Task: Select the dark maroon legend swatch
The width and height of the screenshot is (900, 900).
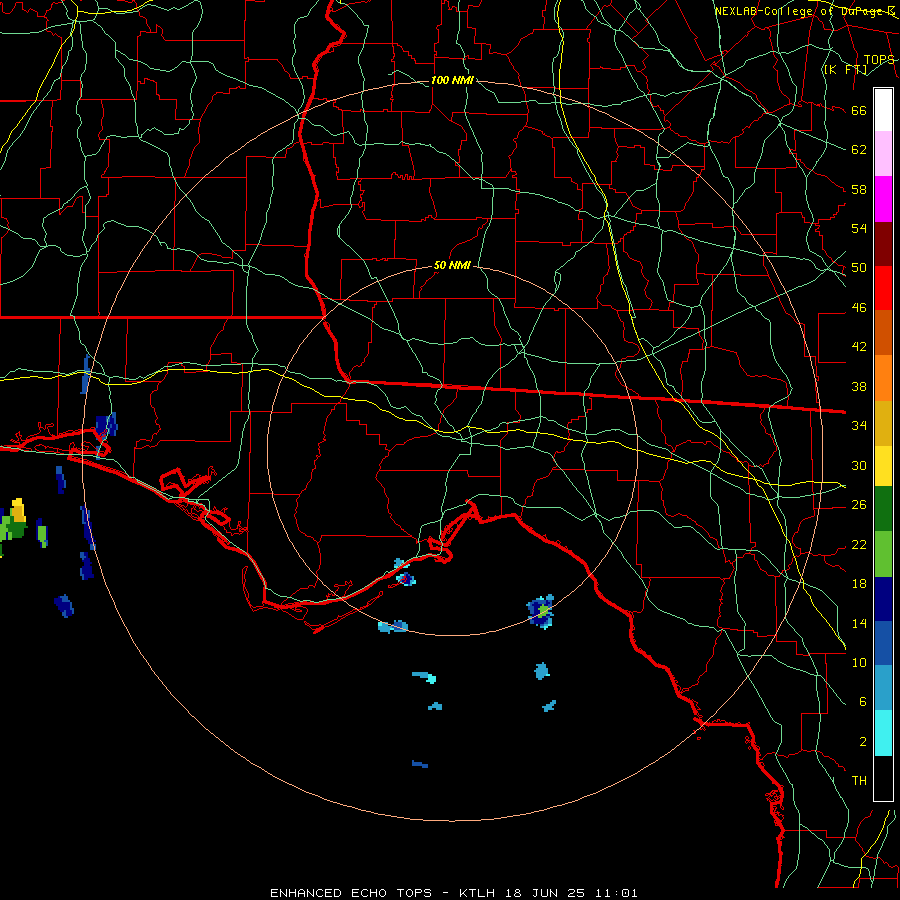Action: pyautogui.click(x=883, y=244)
